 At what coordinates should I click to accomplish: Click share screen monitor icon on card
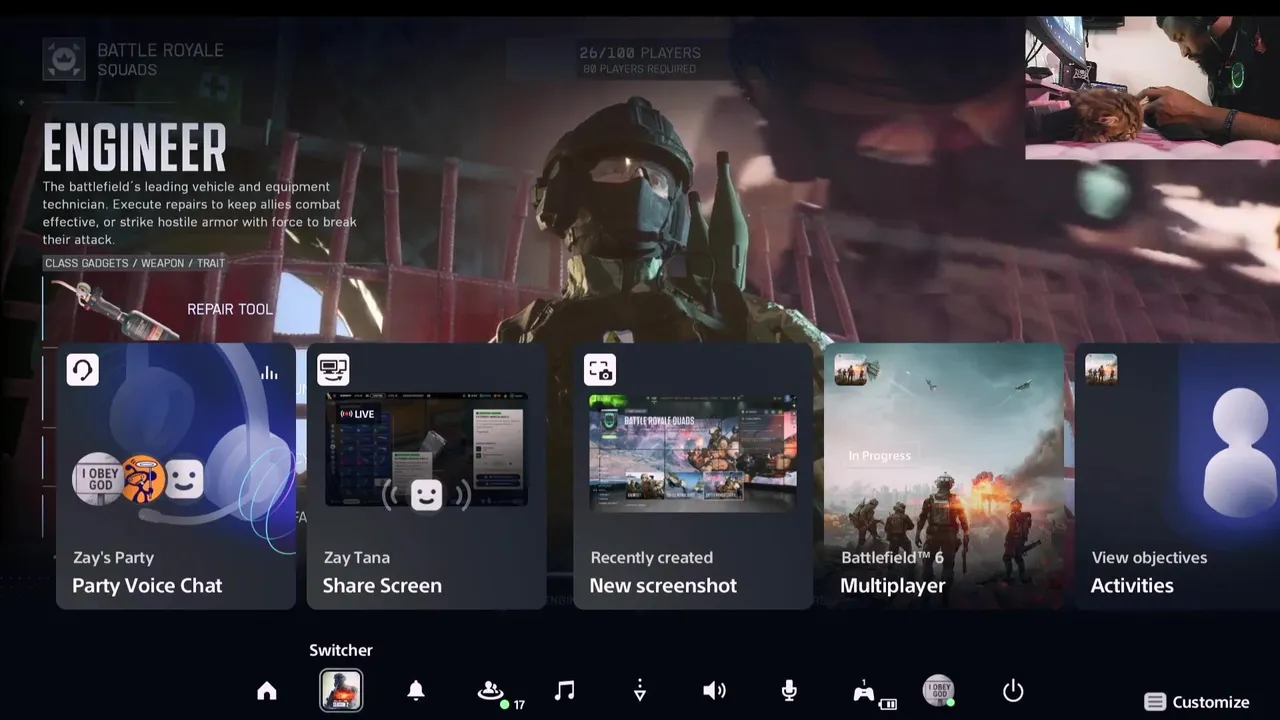tap(333, 370)
